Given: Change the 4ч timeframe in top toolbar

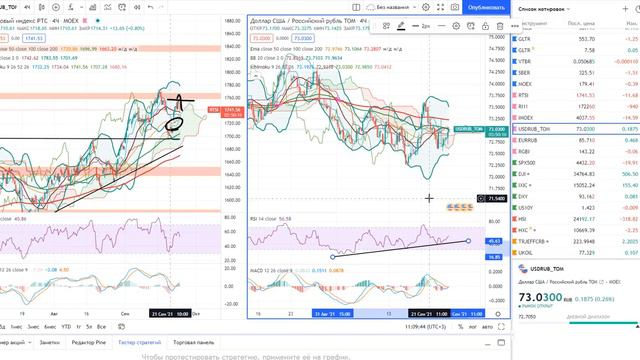Looking at the screenshot, I should pyautogui.click(x=27, y=7).
